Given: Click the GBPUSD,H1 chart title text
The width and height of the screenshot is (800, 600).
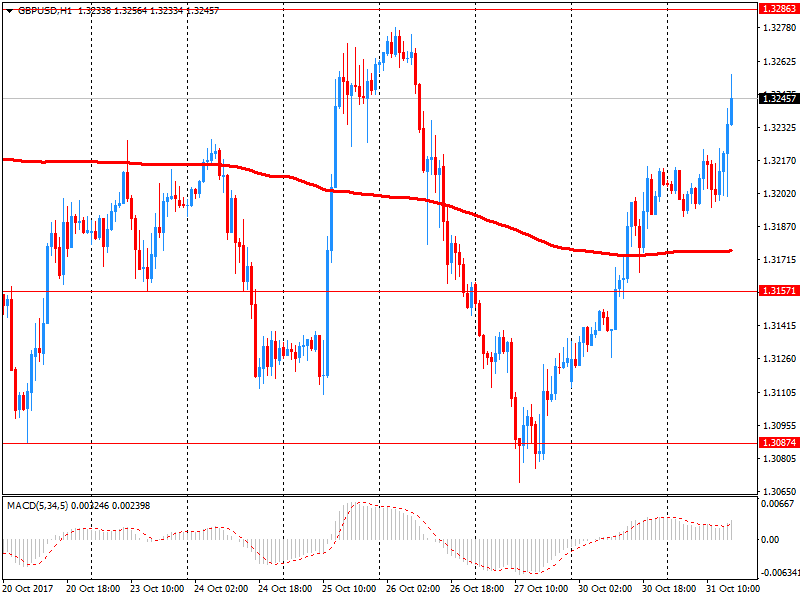Looking at the screenshot, I should click(x=45, y=11).
